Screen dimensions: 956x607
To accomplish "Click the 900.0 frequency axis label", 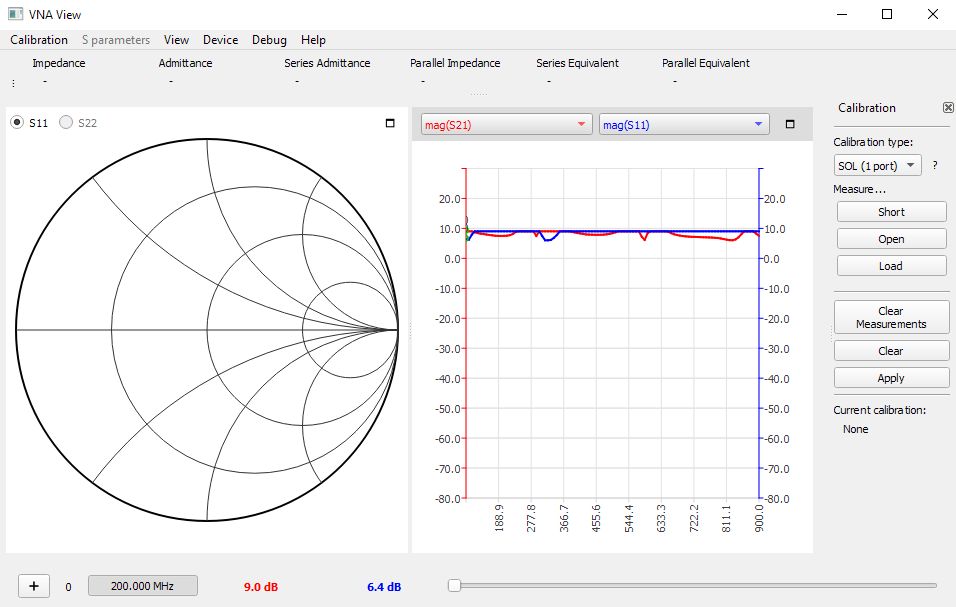I will tap(759, 518).
